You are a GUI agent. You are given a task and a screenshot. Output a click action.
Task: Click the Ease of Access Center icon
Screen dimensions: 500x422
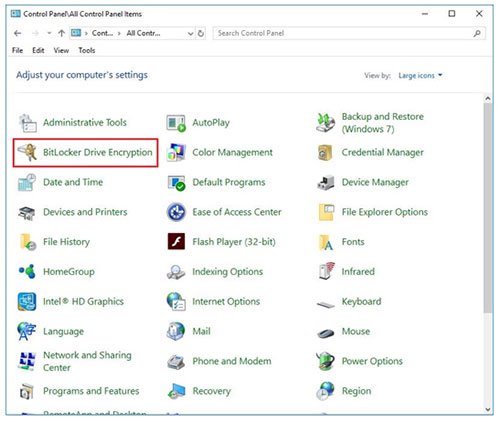176,212
